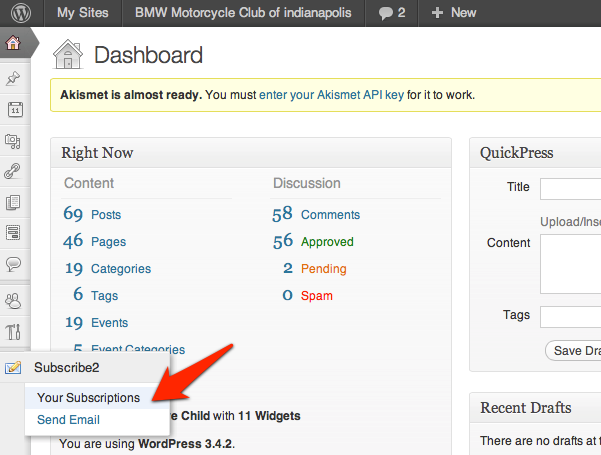The width and height of the screenshot is (601, 455).
Task: Open BMW Motorcycle Club of indianapolis menu
Action: pyautogui.click(x=243, y=13)
